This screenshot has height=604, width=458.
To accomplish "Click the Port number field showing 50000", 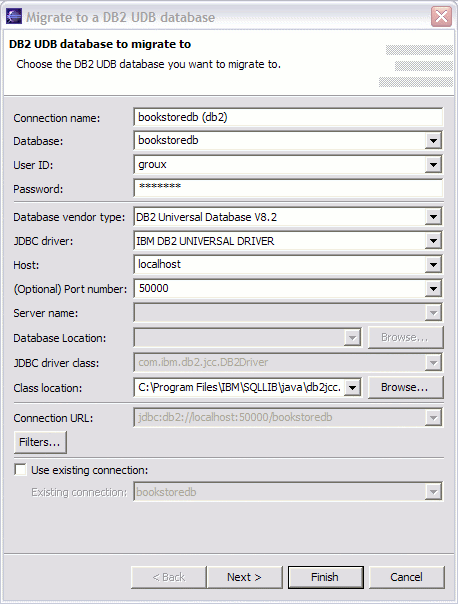I will (280, 289).
